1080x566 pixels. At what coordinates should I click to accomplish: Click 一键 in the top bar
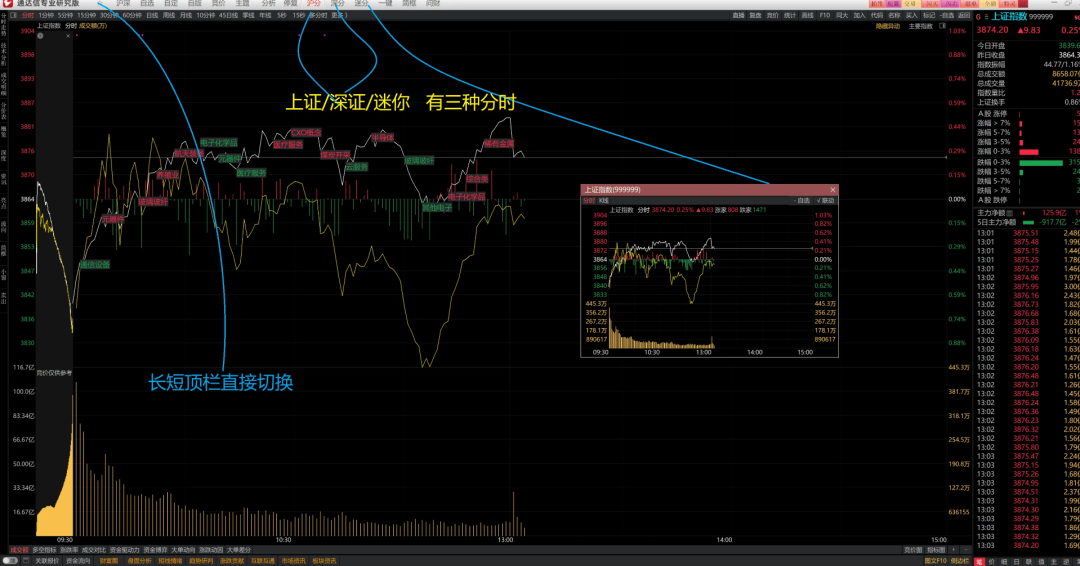coord(385,3)
